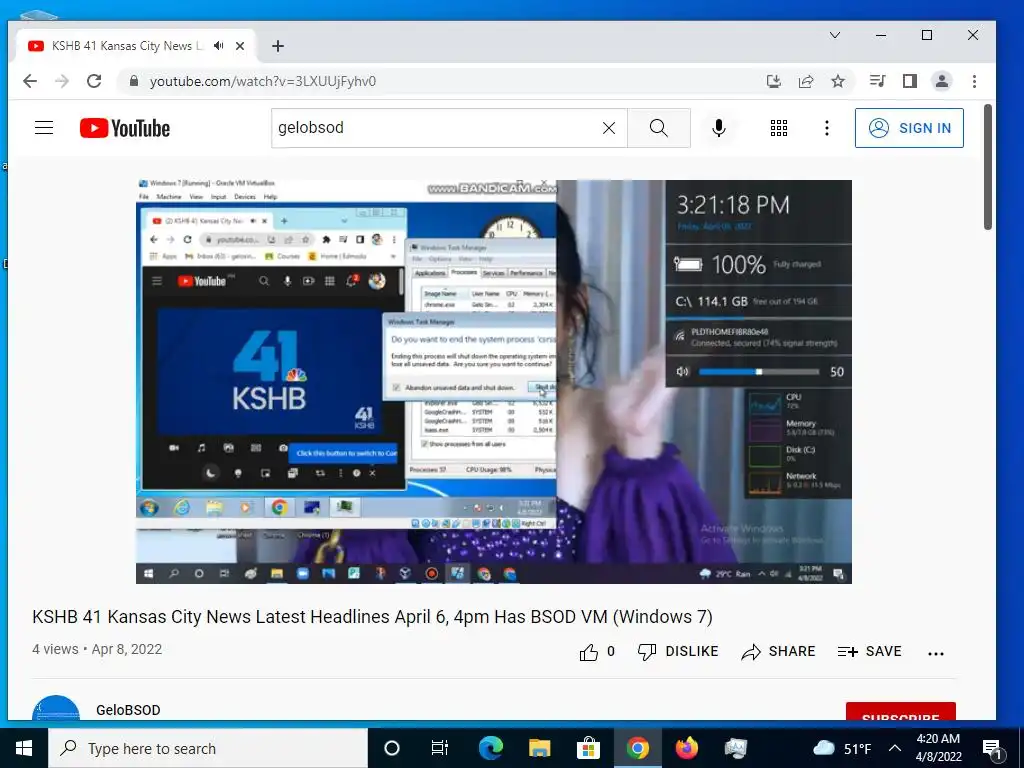This screenshot has width=1024, height=768.
Task: Open YouTube settings three-dot menu
Action: (x=827, y=128)
